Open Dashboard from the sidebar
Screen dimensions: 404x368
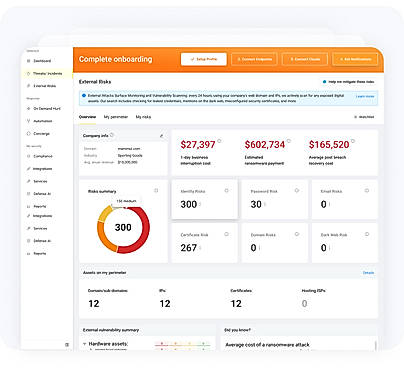click(x=42, y=61)
